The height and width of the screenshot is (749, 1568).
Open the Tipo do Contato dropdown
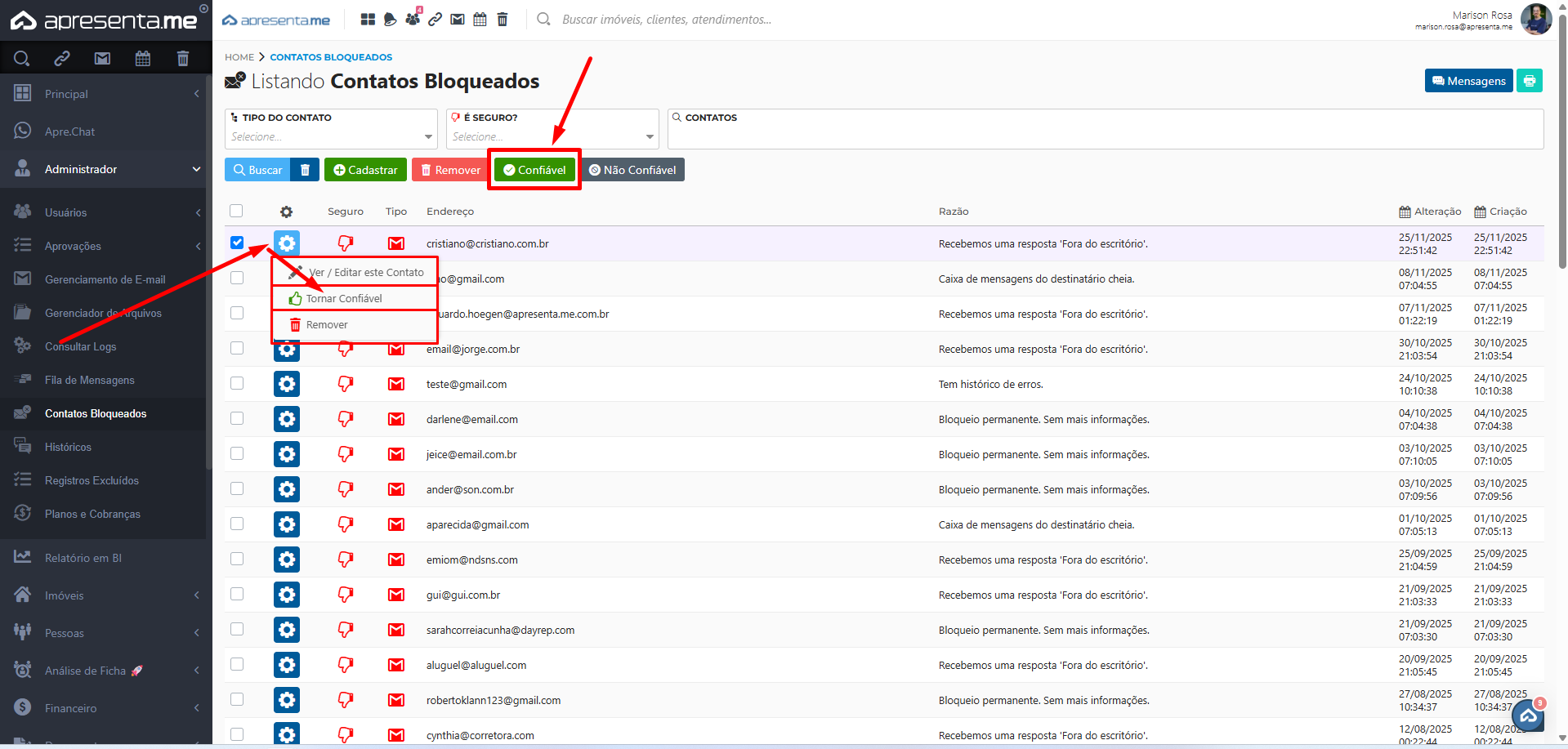pyautogui.click(x=331, y=136)
